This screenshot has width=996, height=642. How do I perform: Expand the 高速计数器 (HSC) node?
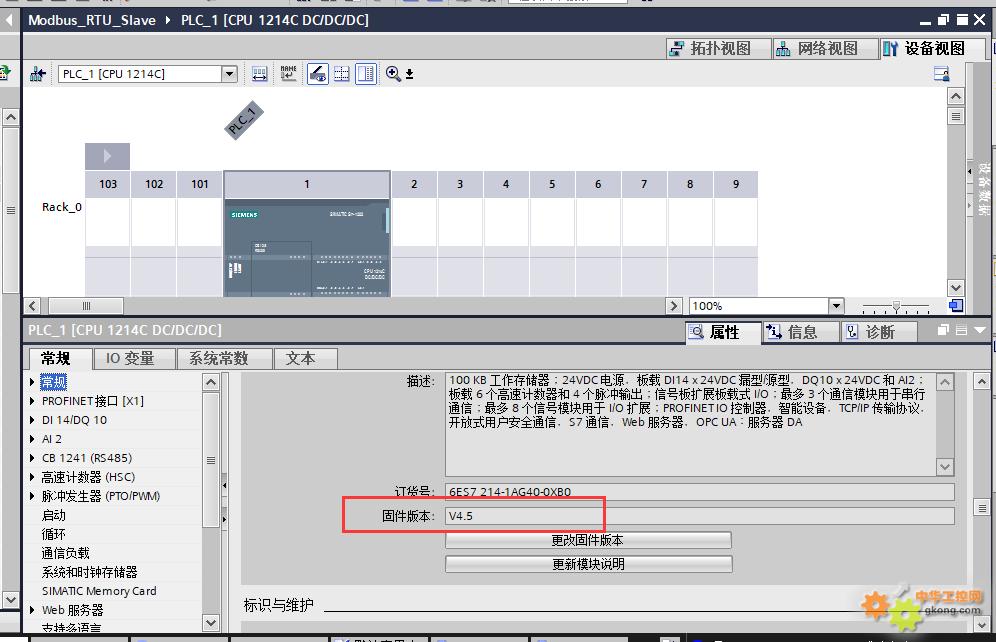pyautogui.click(x=32, y=478)
